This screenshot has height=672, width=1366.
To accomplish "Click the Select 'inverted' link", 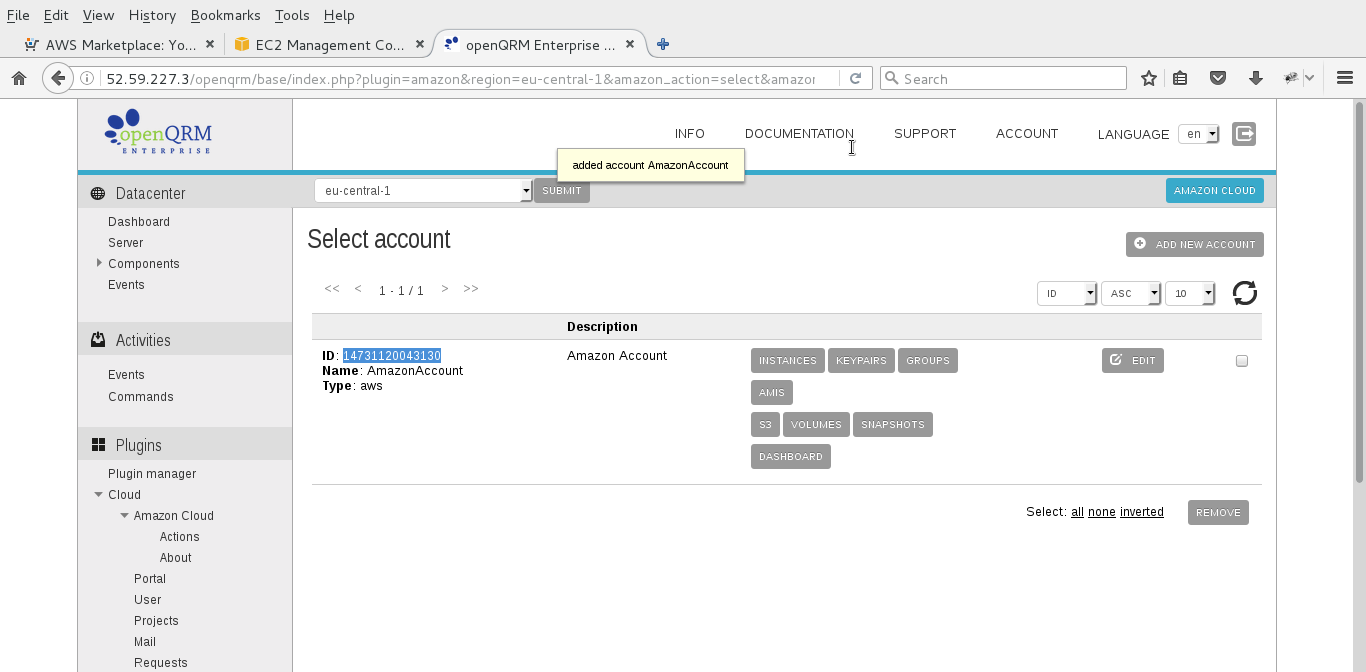I will (x=1142, y=512).
